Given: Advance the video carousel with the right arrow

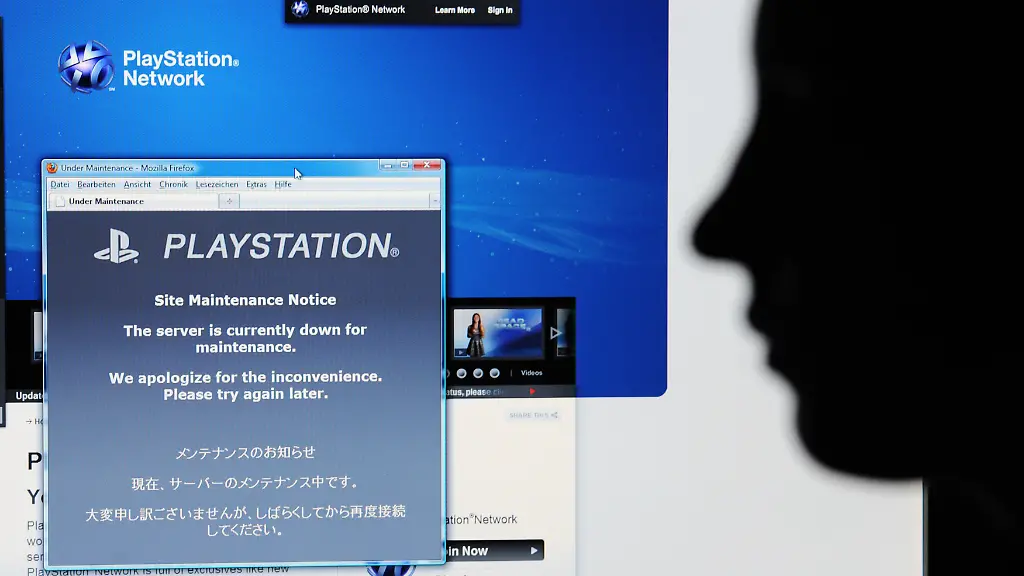Looking at the screenshot, I should coord(556,333).
